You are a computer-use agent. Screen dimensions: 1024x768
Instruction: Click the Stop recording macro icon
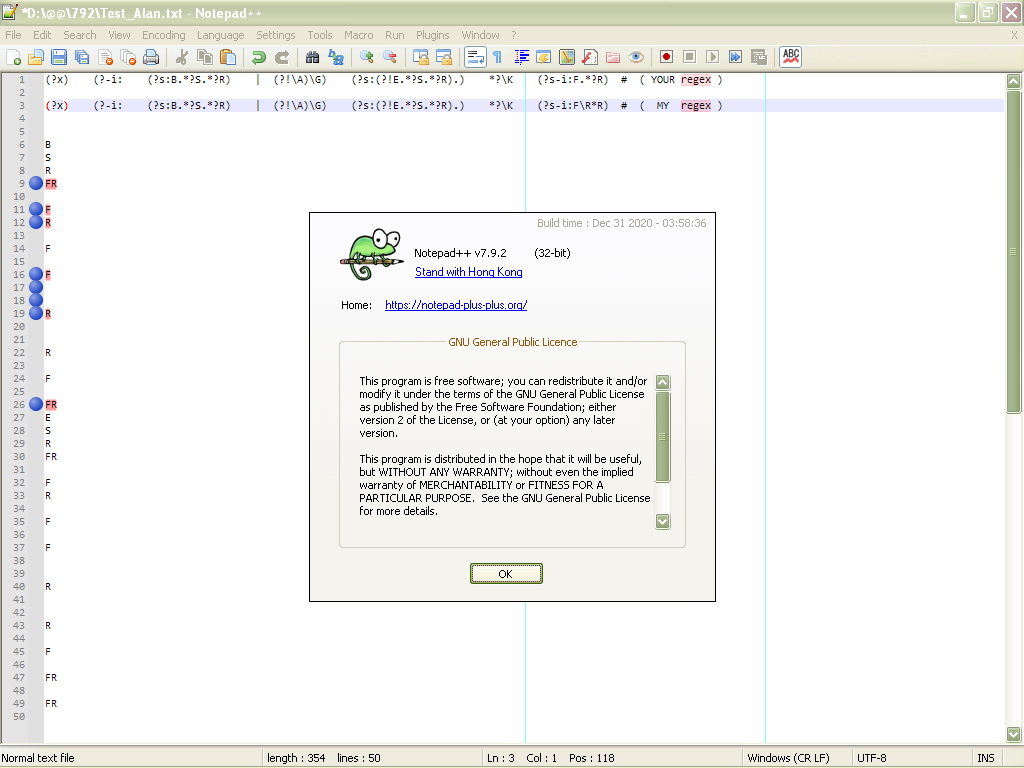click(690, 57)
